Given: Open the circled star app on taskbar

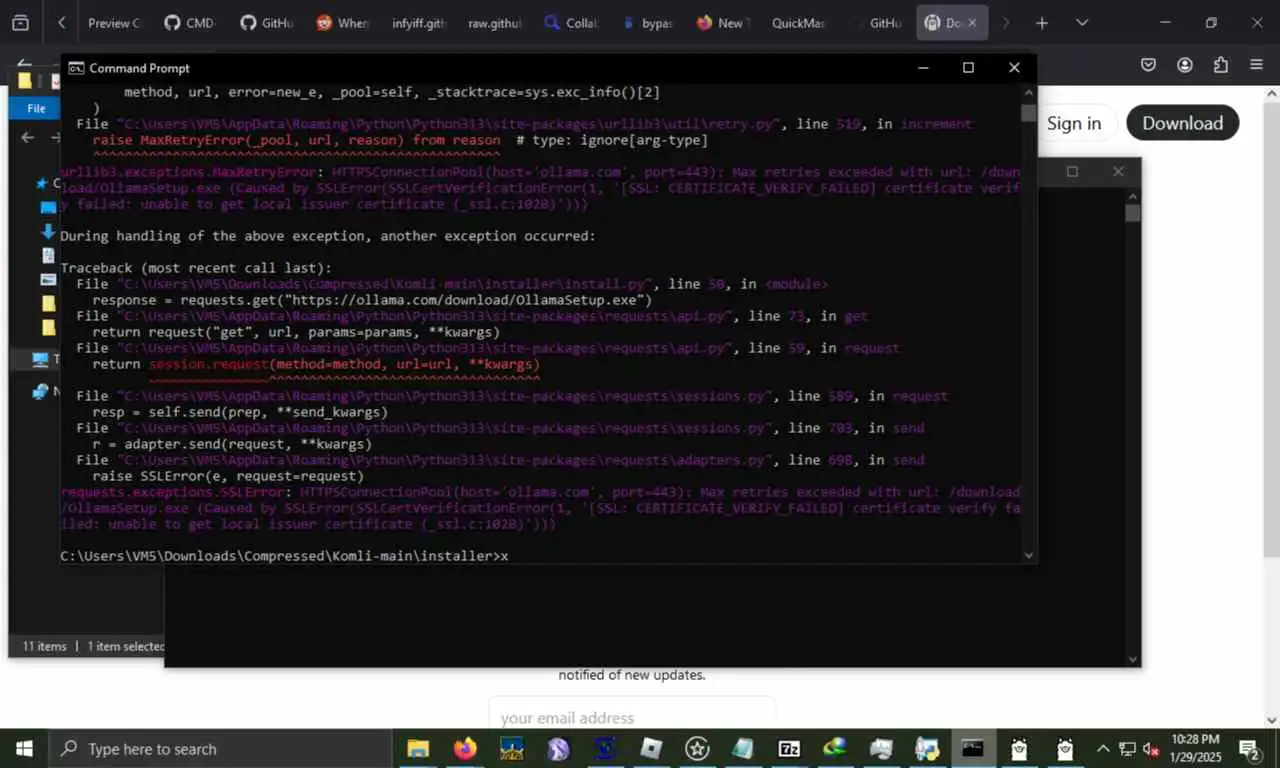Looking at the screenshot, I should point(697,748).
